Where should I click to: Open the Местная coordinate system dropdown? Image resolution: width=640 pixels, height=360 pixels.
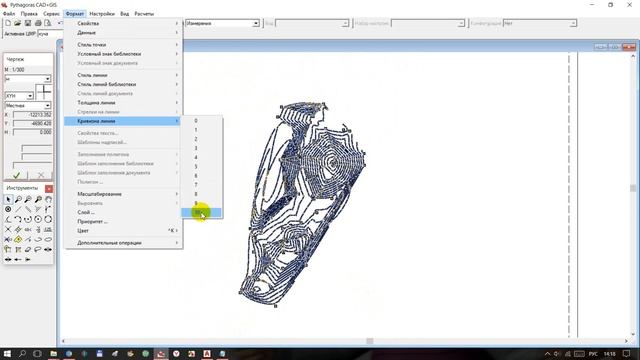47,106
